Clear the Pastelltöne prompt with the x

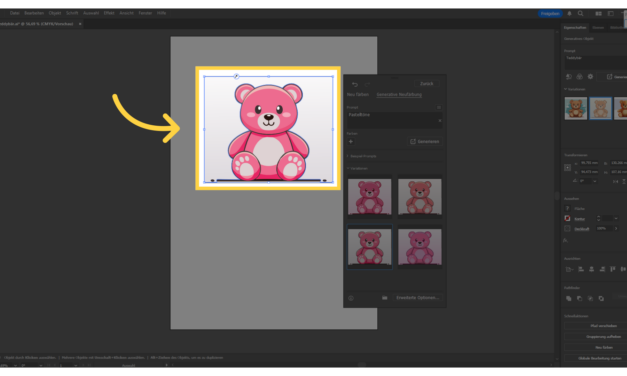pyautogui.click(x=440, y=120)
